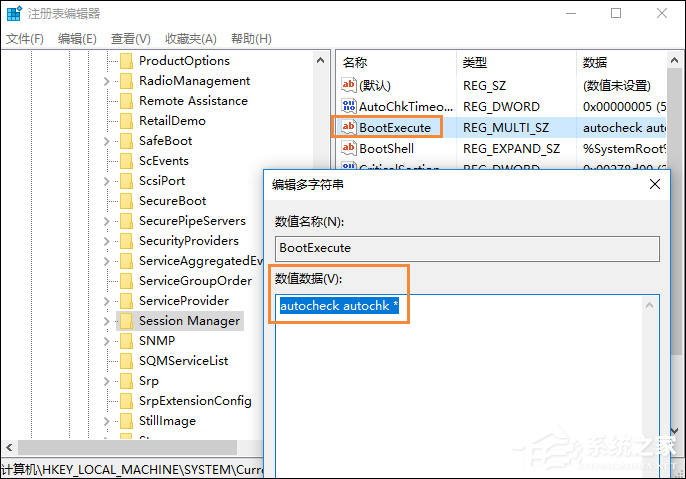Open the 文件(F) menu
This screenshot has height=479, width=686.
tap(24, 39)
